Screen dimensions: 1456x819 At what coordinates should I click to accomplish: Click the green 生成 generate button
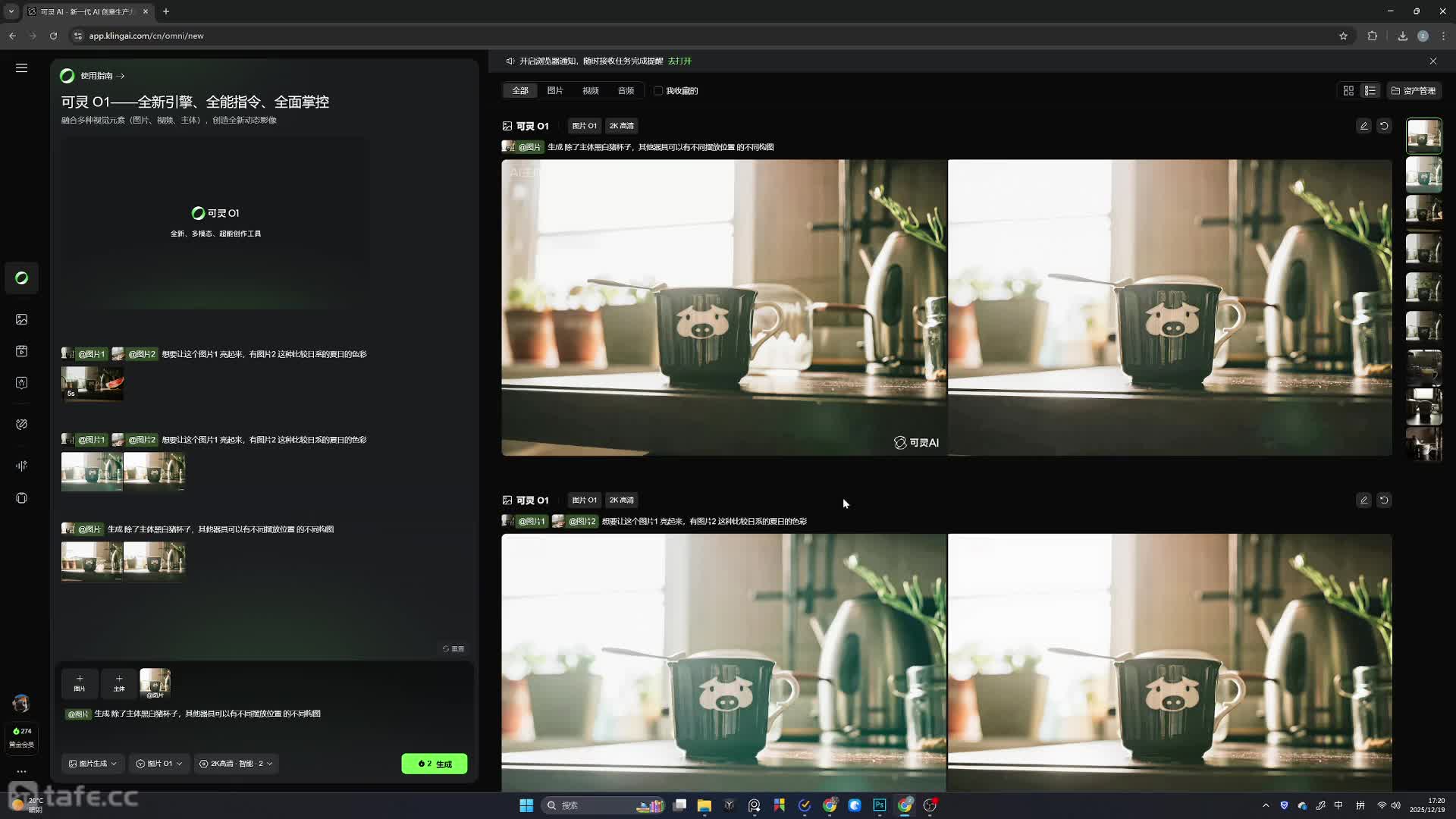click(x=435, y=764)
